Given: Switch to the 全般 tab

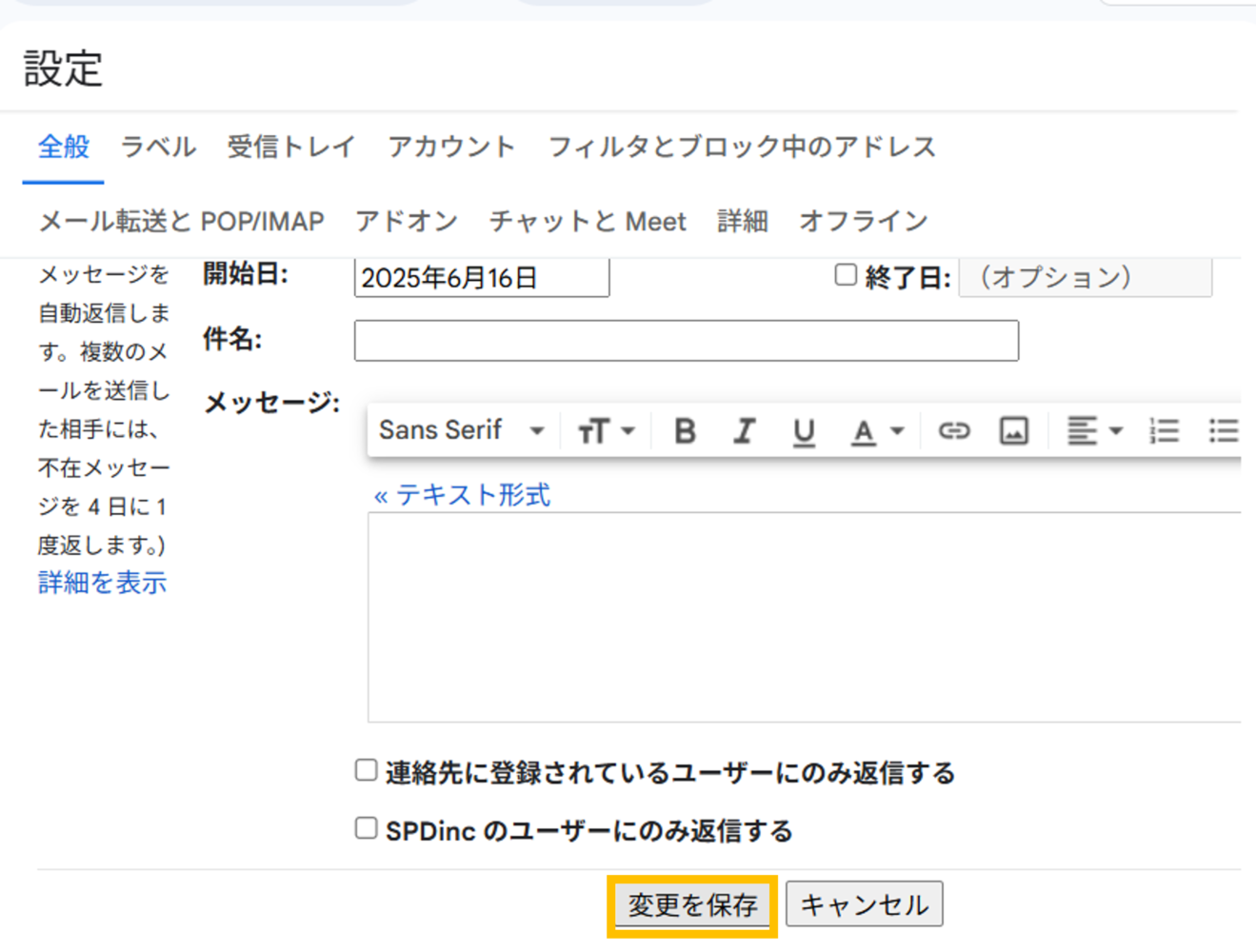Looking at the screenshot, I should click(x=64, y=147).
